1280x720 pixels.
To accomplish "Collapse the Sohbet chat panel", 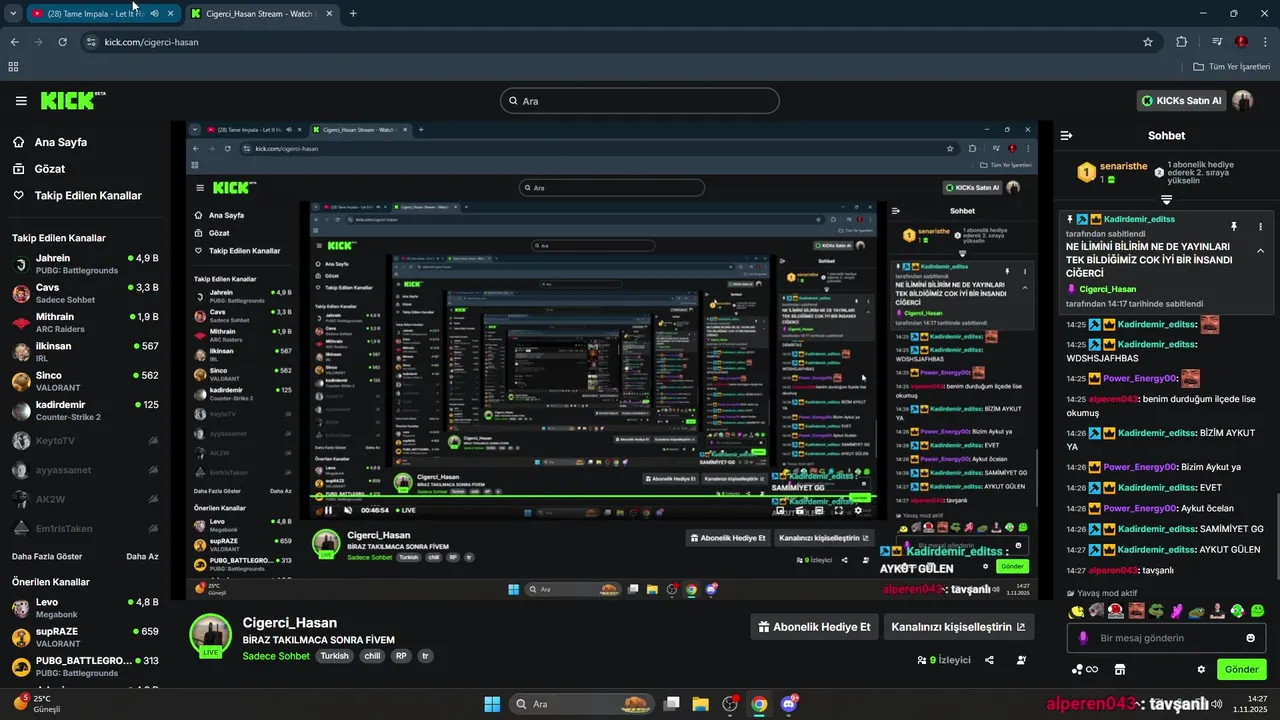I will [x=1067, y=136].
